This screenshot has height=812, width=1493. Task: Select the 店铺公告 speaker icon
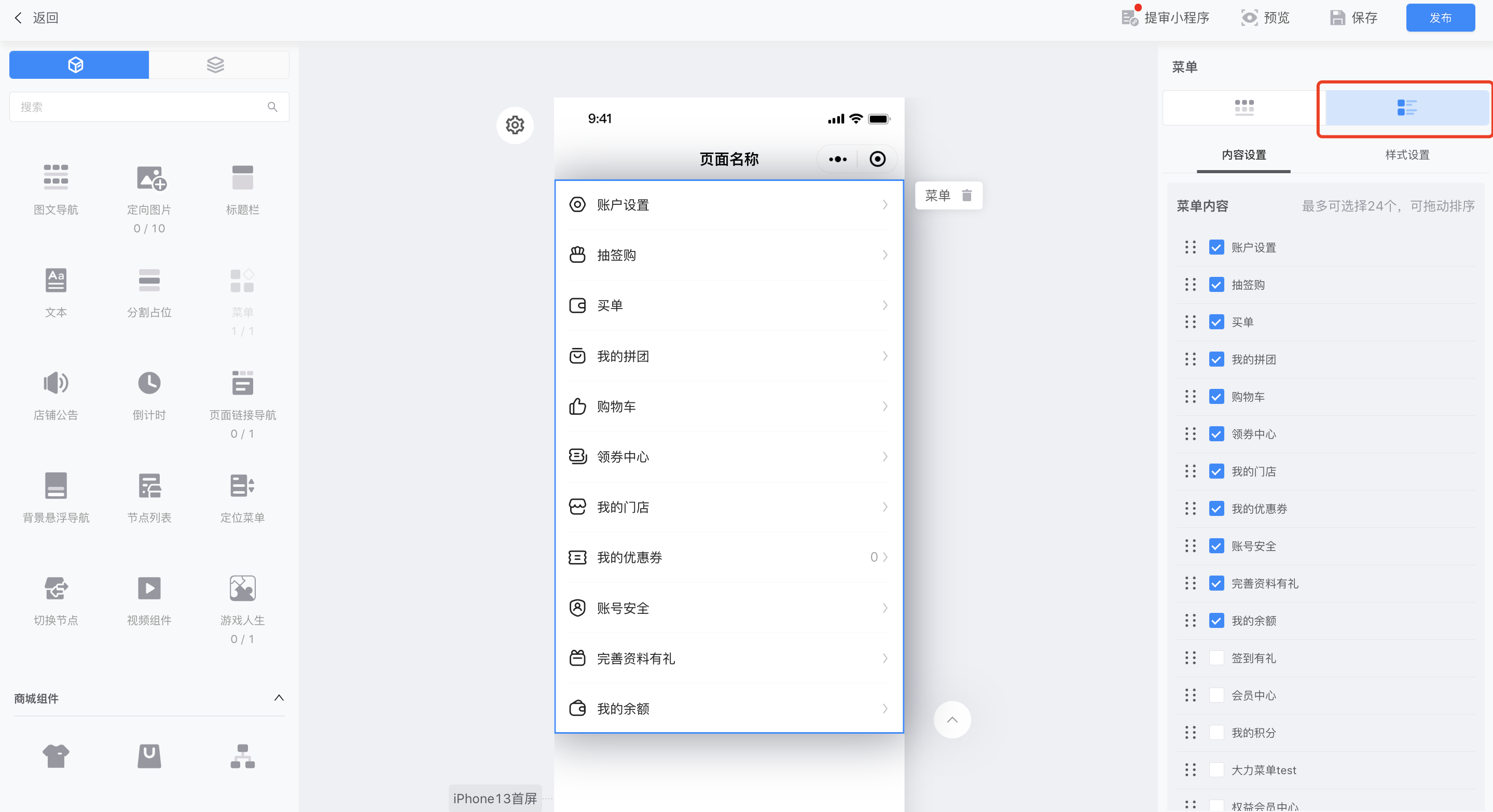click(x=56, y=383)
